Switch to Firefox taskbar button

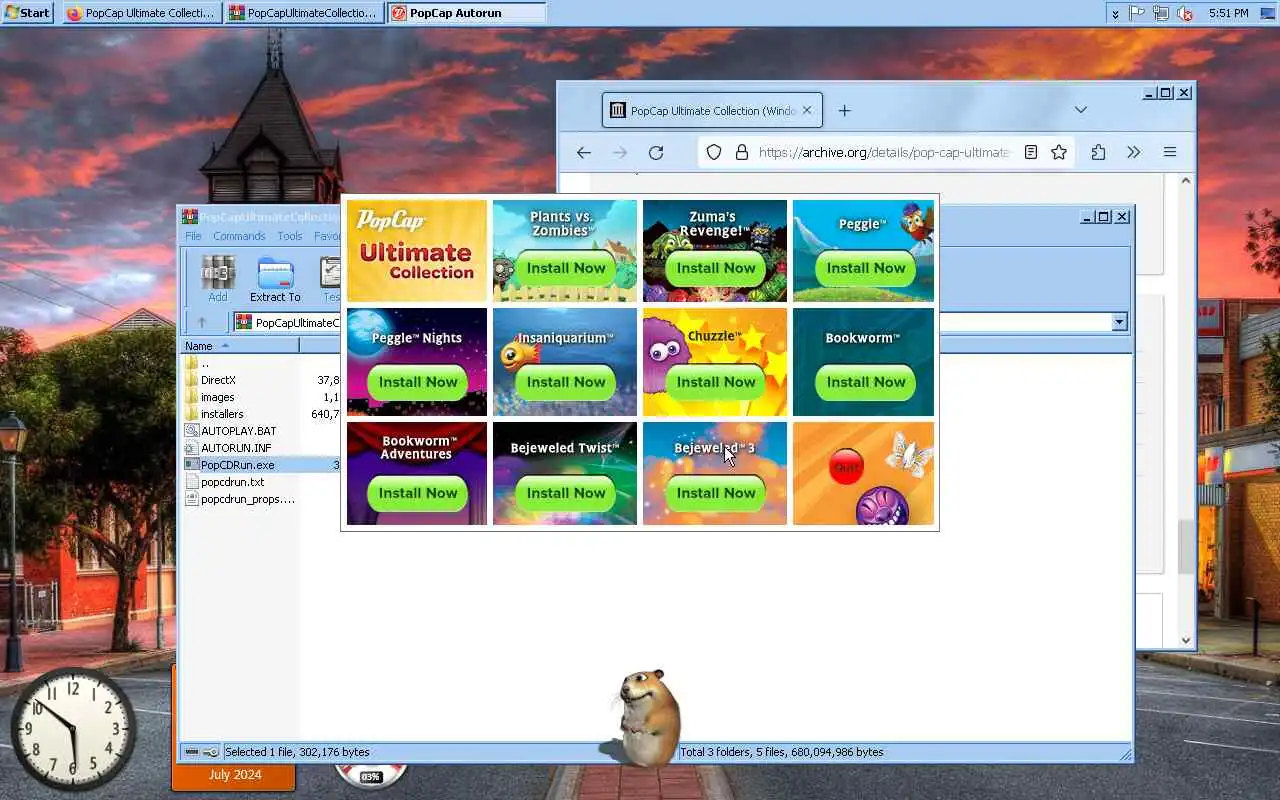pyautogui.click(x=141, y=13)
